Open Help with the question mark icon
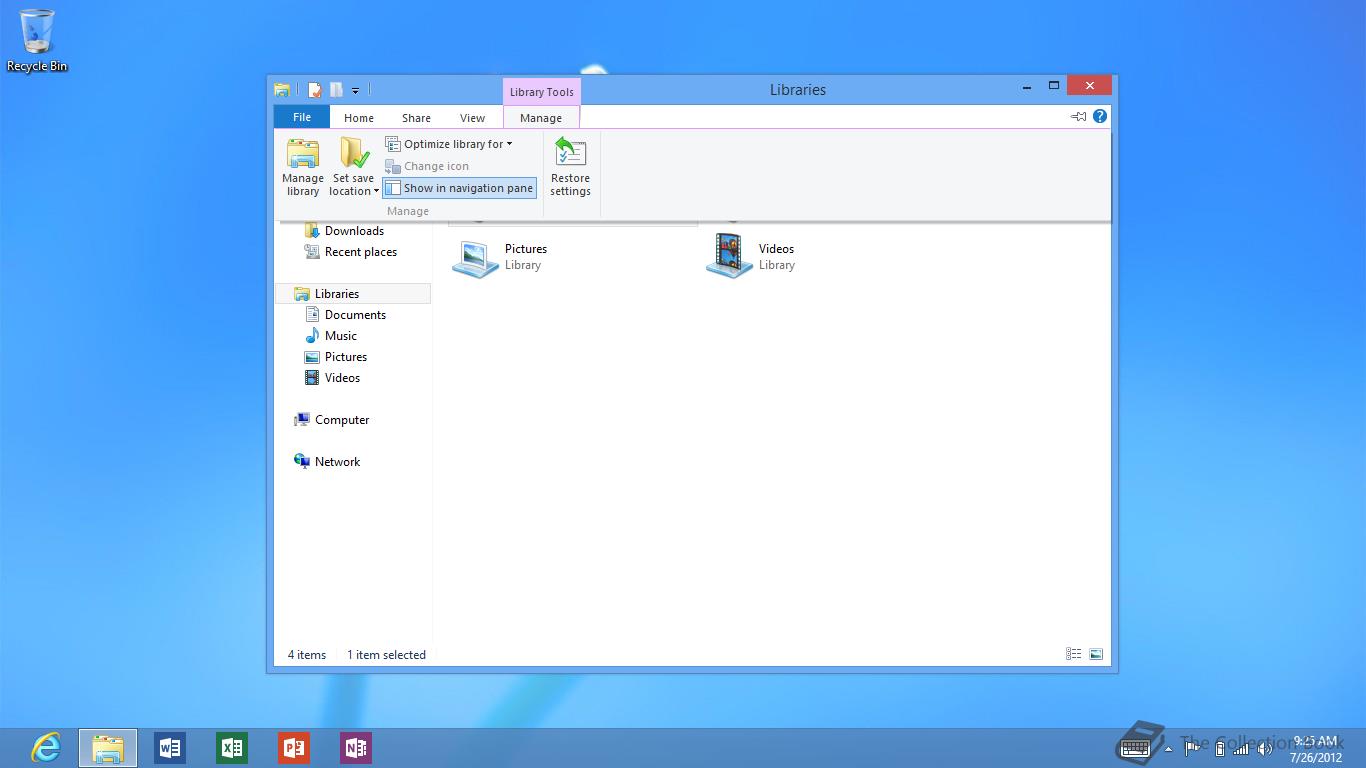This screenshot has width=1366, height=768. coord(1100,116)
